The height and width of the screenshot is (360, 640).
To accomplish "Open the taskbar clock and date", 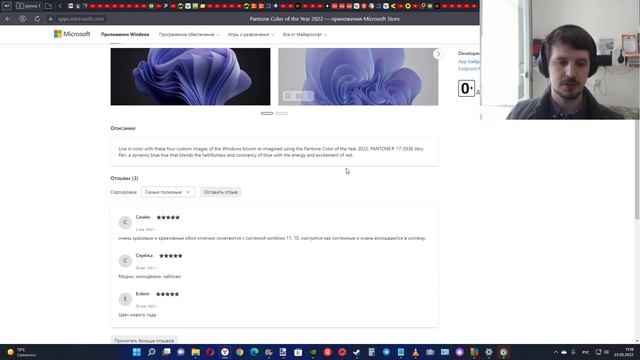I will coord(624,352).
